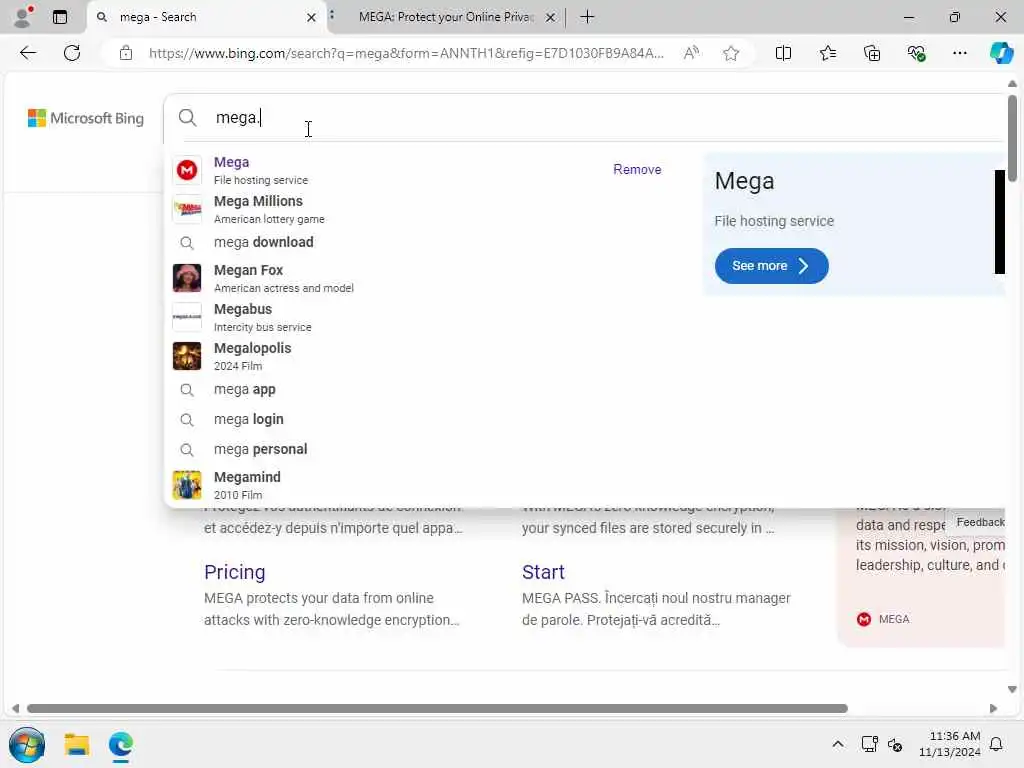Viewport: 1024px width, 768px height.
Task: Show hidden tray icons chevron
Action: (838, 744)
